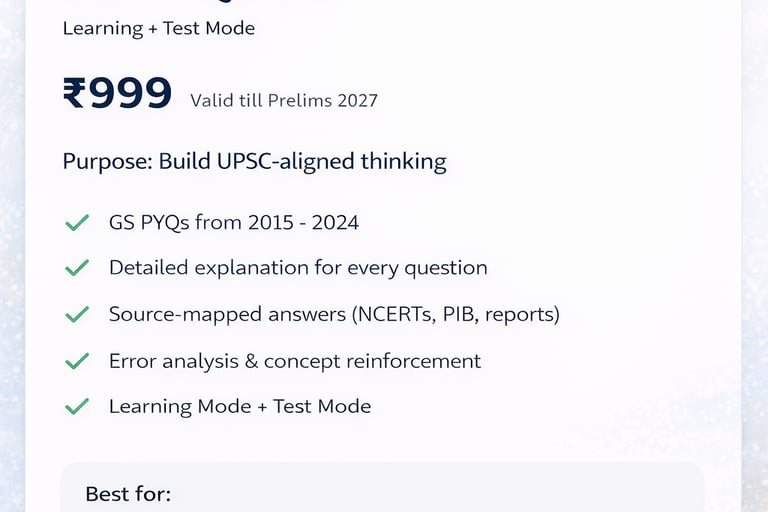Click the Best for: heading

click(x=128, y=494)
